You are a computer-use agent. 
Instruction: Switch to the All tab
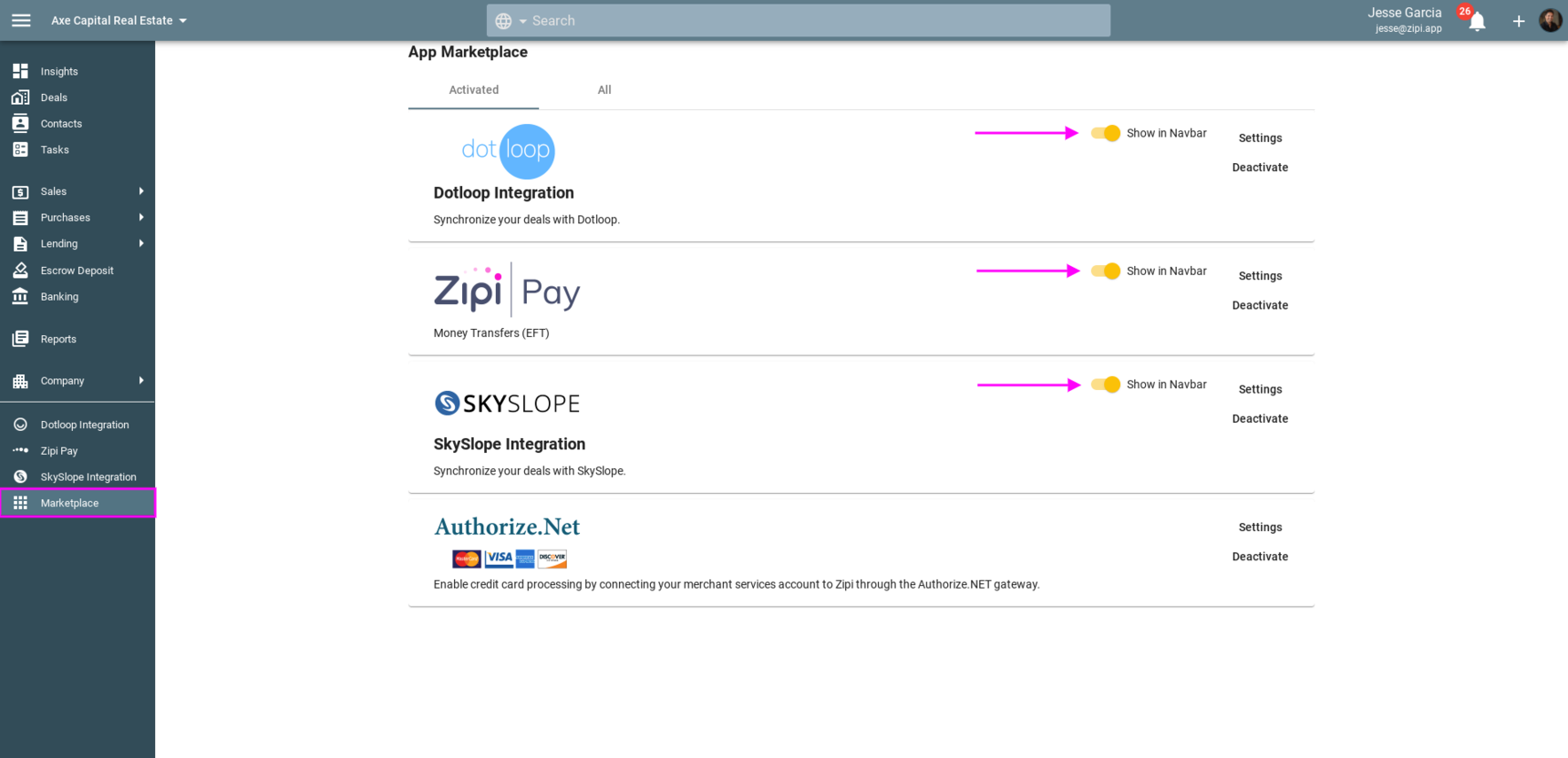(604, 90)
